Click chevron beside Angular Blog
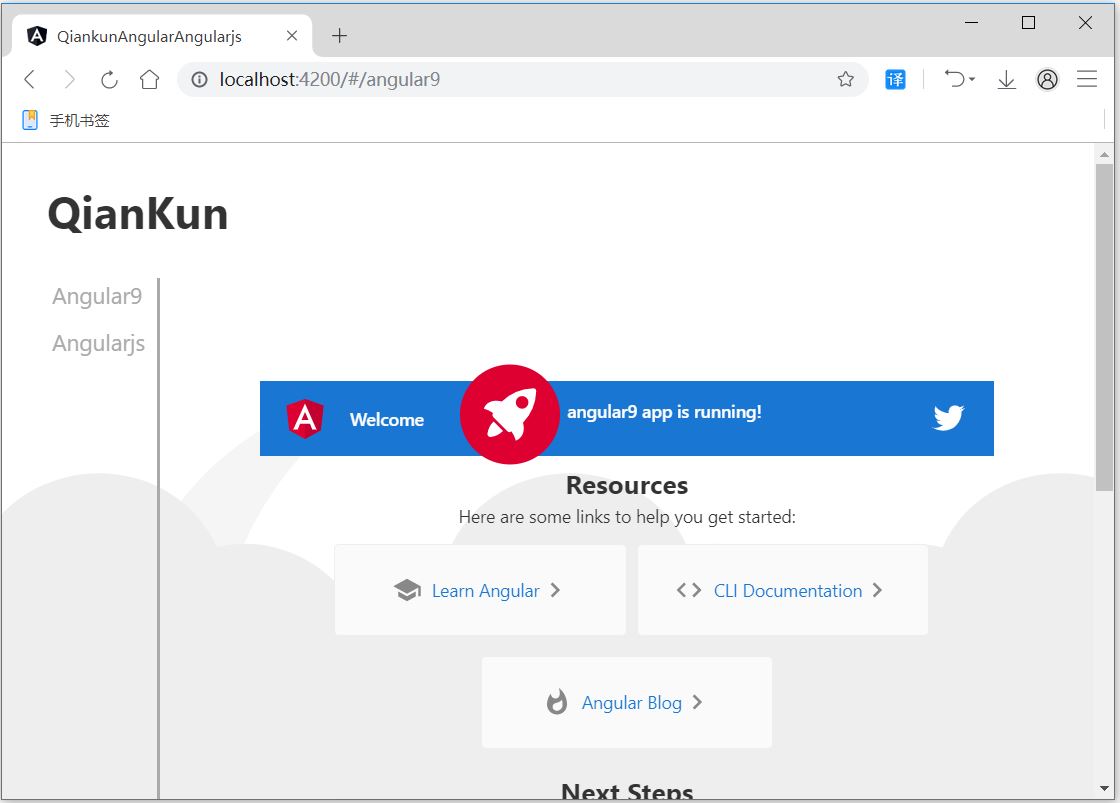 697,702
